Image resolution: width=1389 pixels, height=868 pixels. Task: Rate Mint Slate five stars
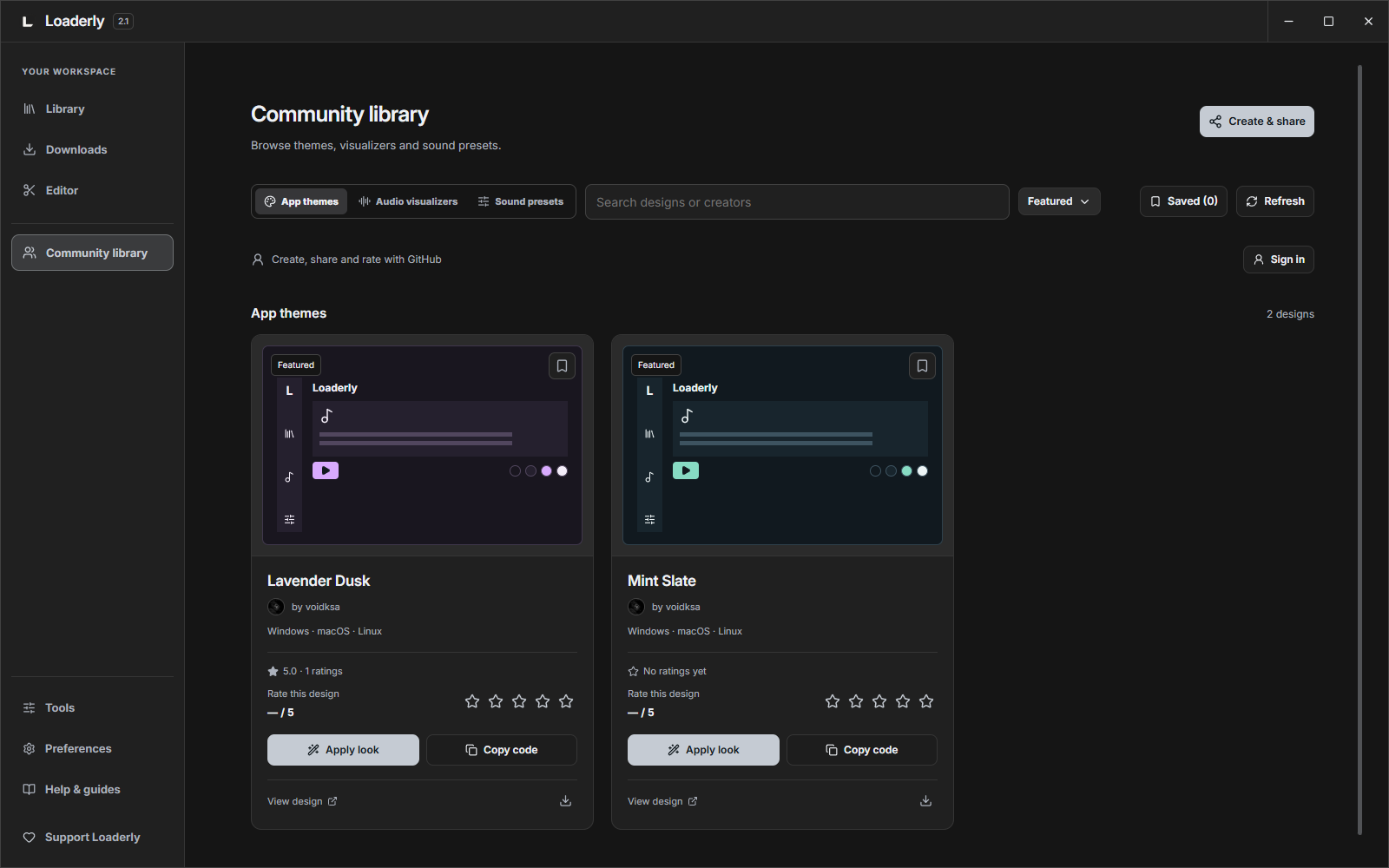pos(926,701)
